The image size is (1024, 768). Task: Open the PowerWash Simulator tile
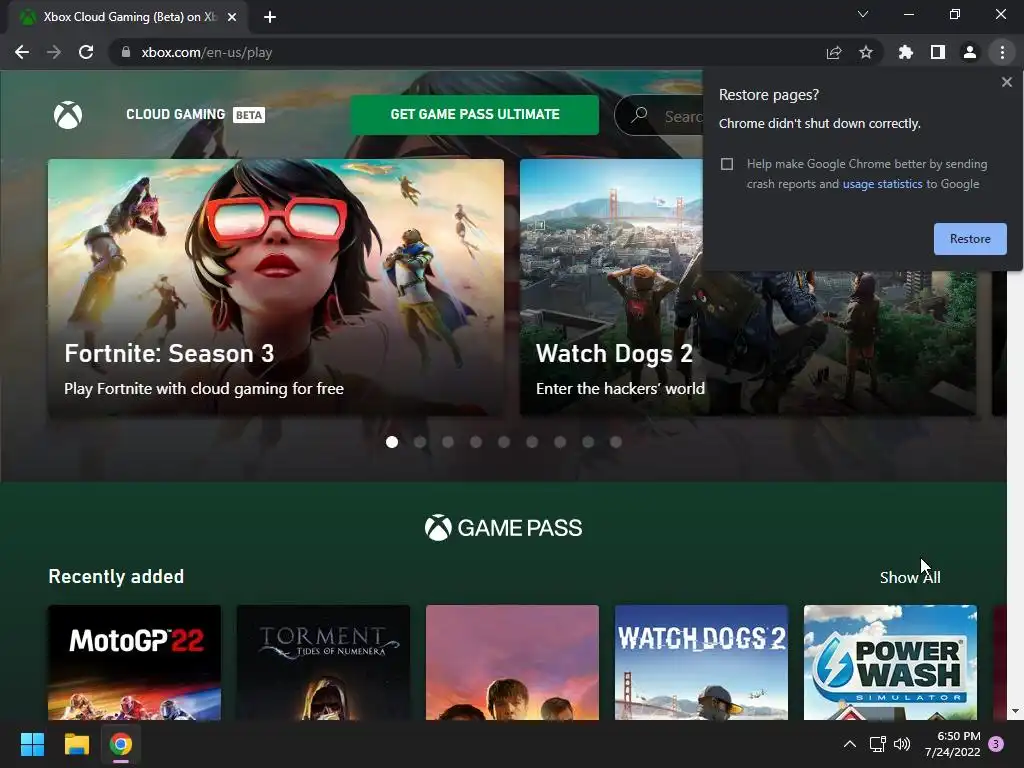(x=890, y=662)
